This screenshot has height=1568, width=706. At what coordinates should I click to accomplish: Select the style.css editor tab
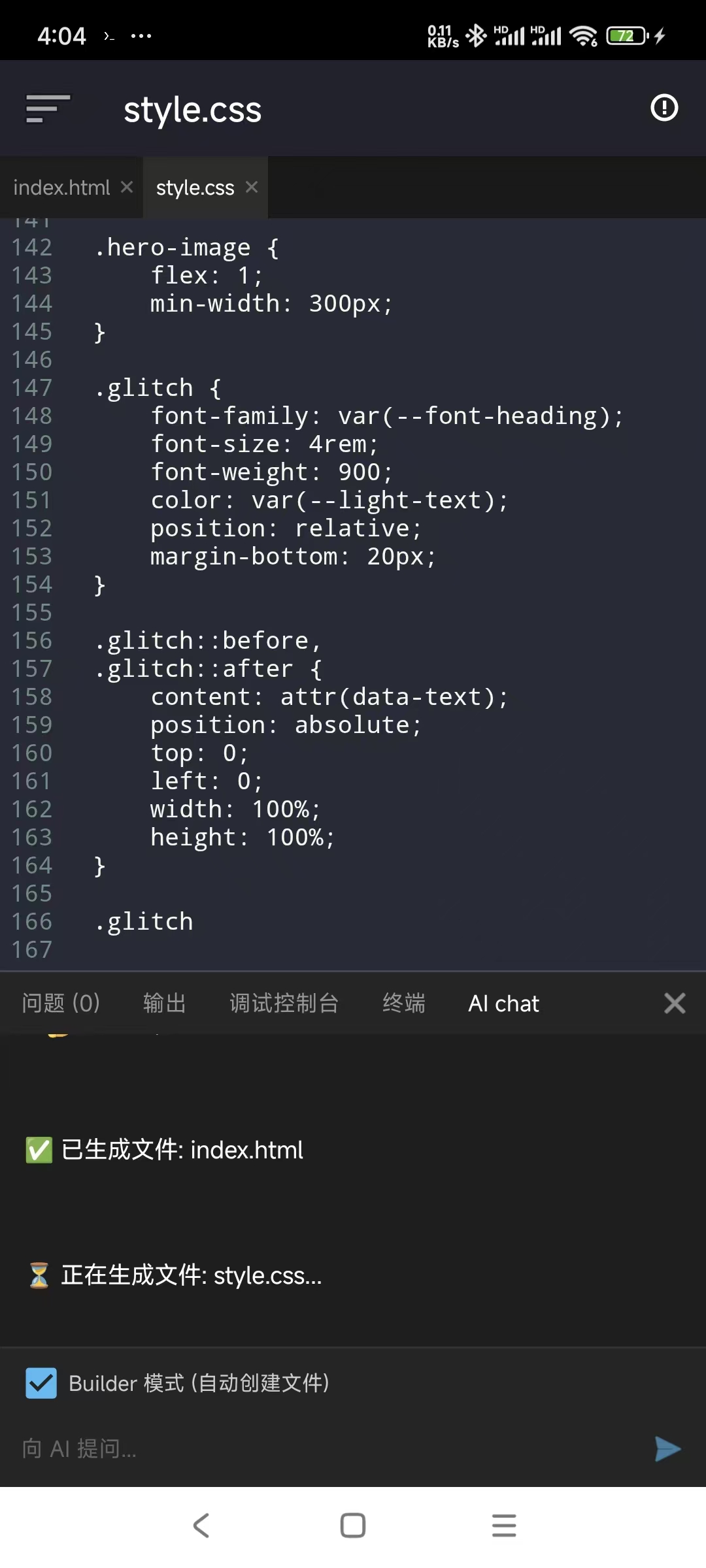(x=195, y=188)
